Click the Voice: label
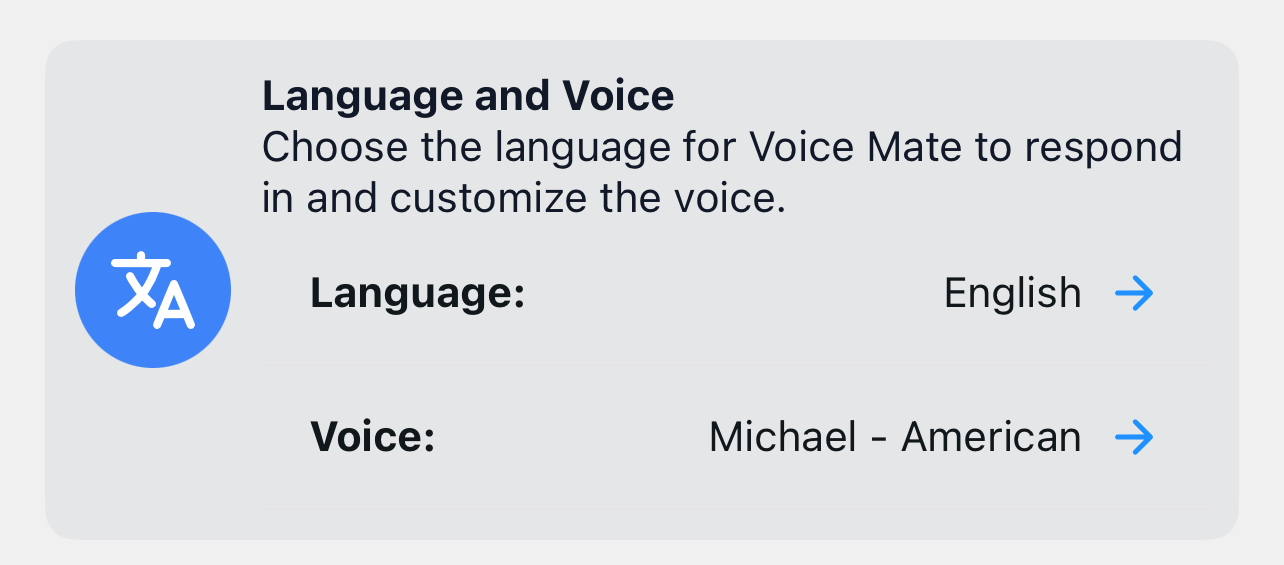Screen dimensions: 1284x565 point(372,437)
